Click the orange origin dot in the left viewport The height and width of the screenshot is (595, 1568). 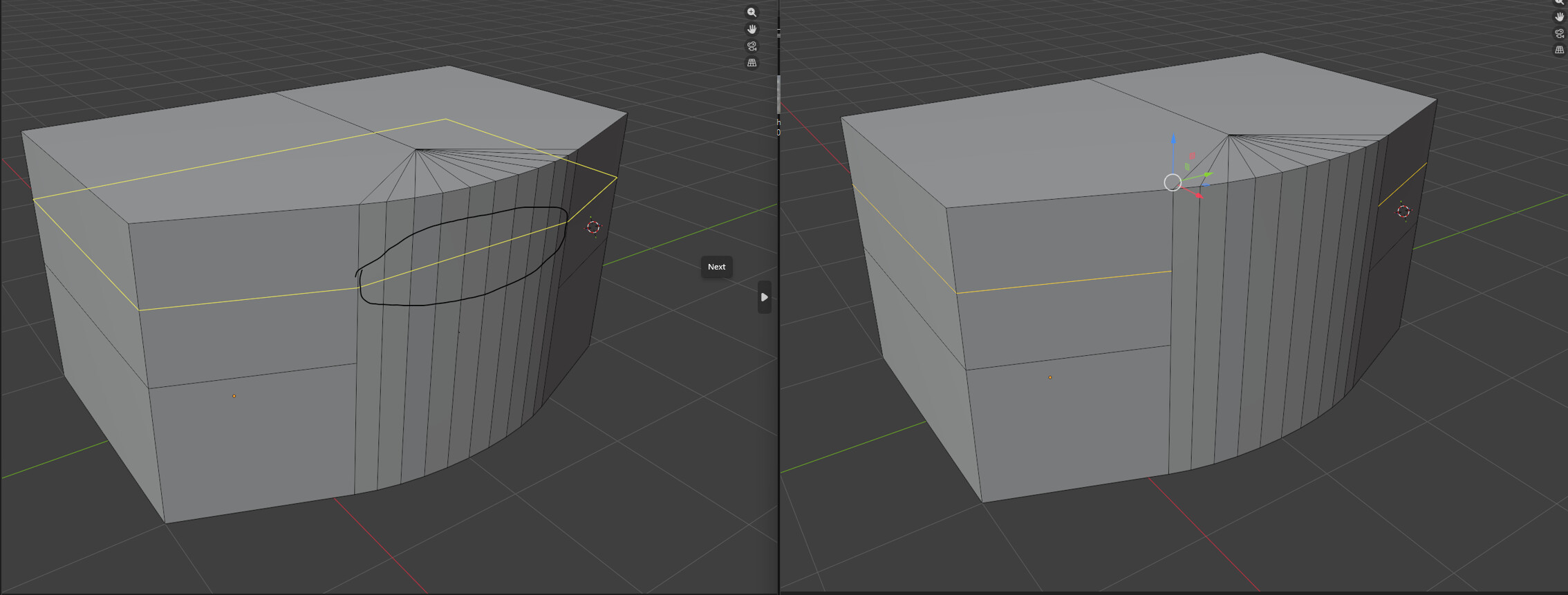point(234,396)
